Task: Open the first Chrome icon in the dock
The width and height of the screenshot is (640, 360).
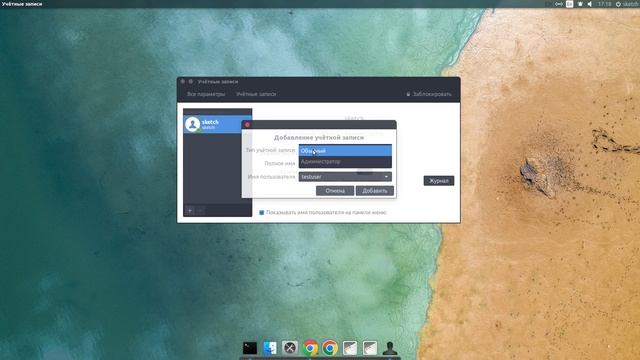Action: pyautogui.click(x=310, y=348)
